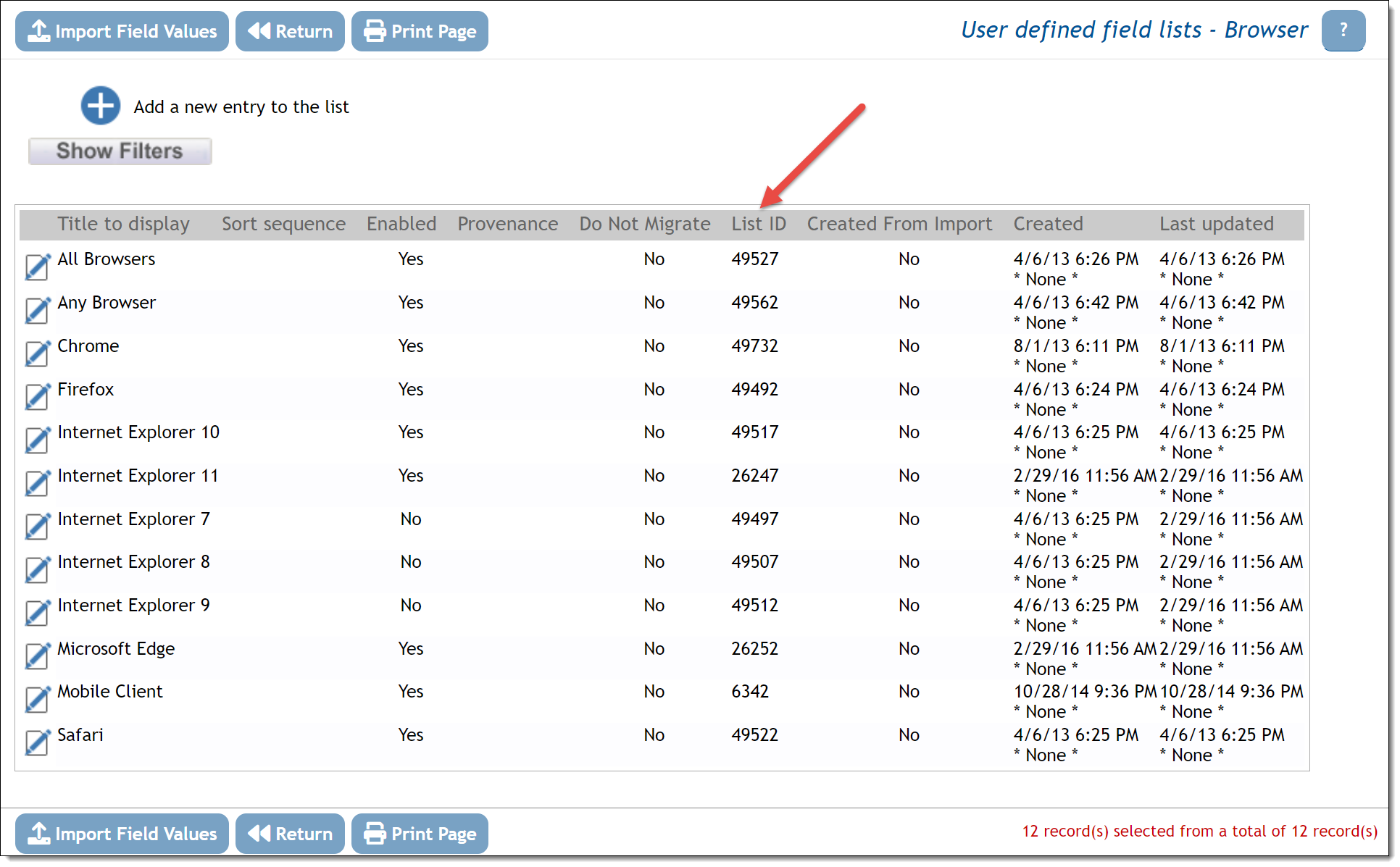The image size is (1400, 867).
Task: Expand the Show Filters panel
Action: [120, 151]
